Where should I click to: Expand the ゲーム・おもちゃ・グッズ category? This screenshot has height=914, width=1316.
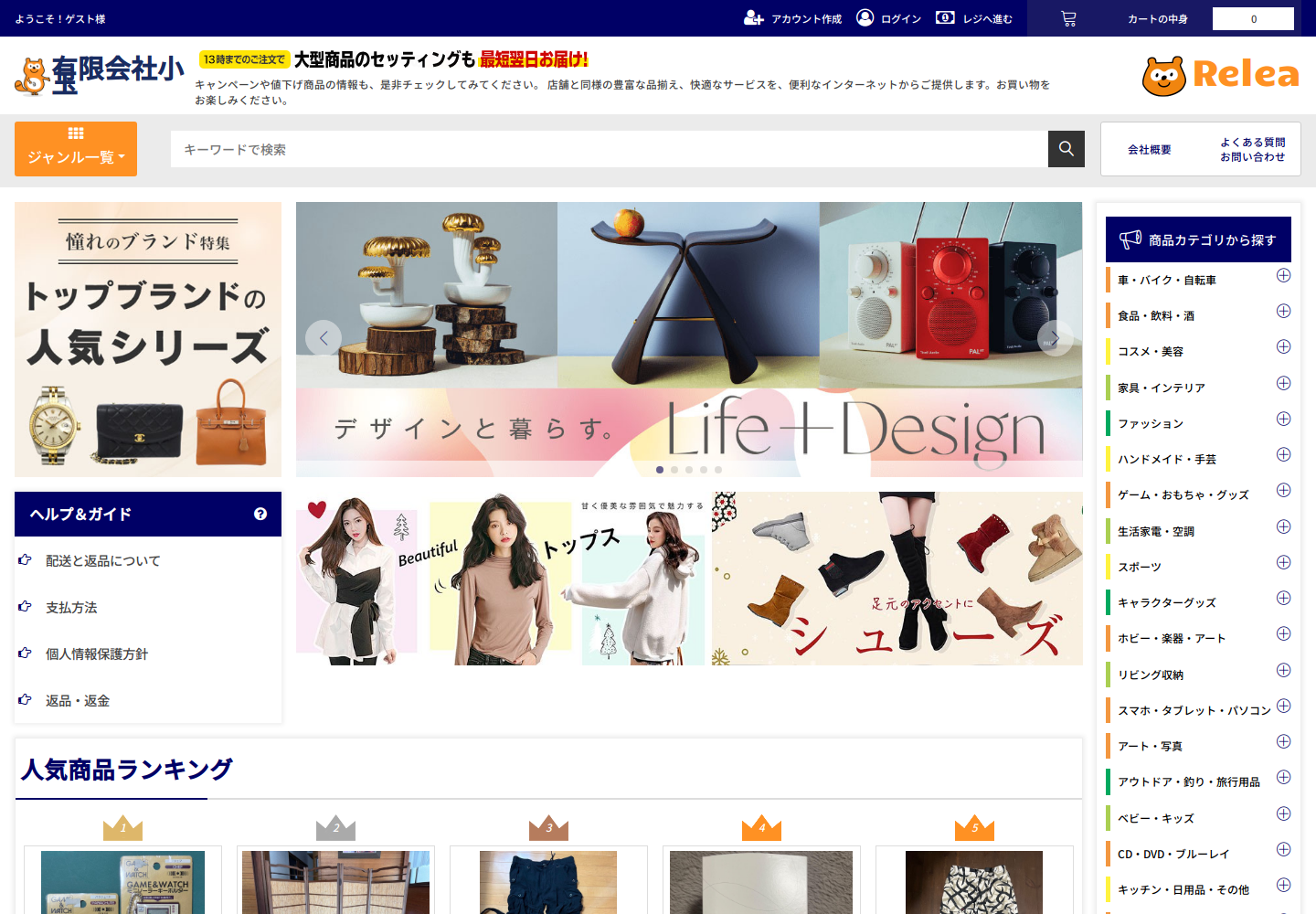tap(1283, 490)
